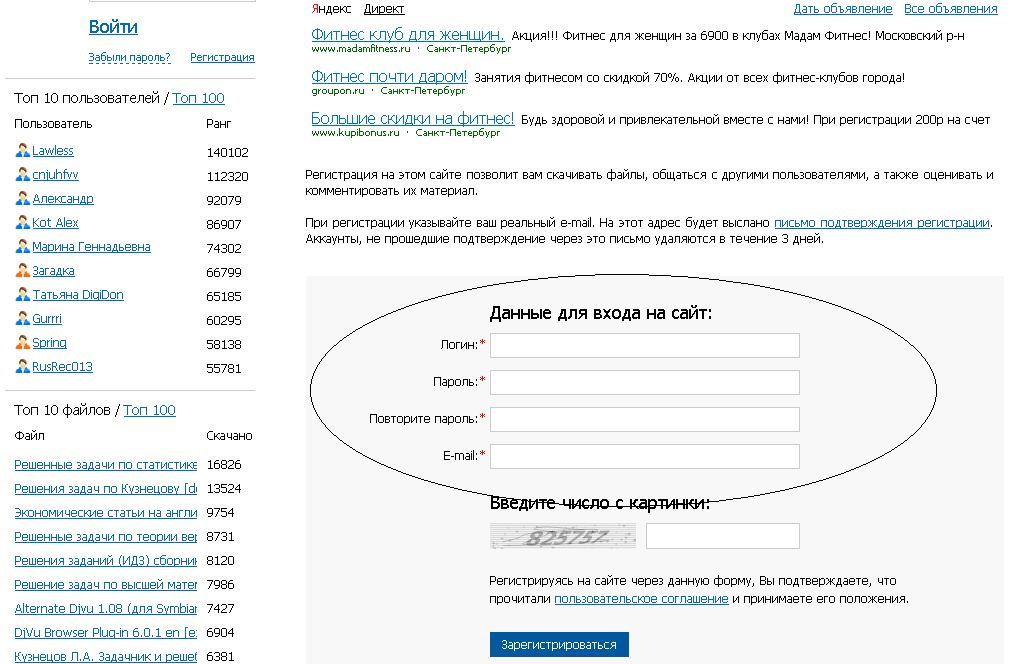The width and height of the screenshot is (1024, 664).
Task: Click the user icon beside Александр
Action: (22, 198)
